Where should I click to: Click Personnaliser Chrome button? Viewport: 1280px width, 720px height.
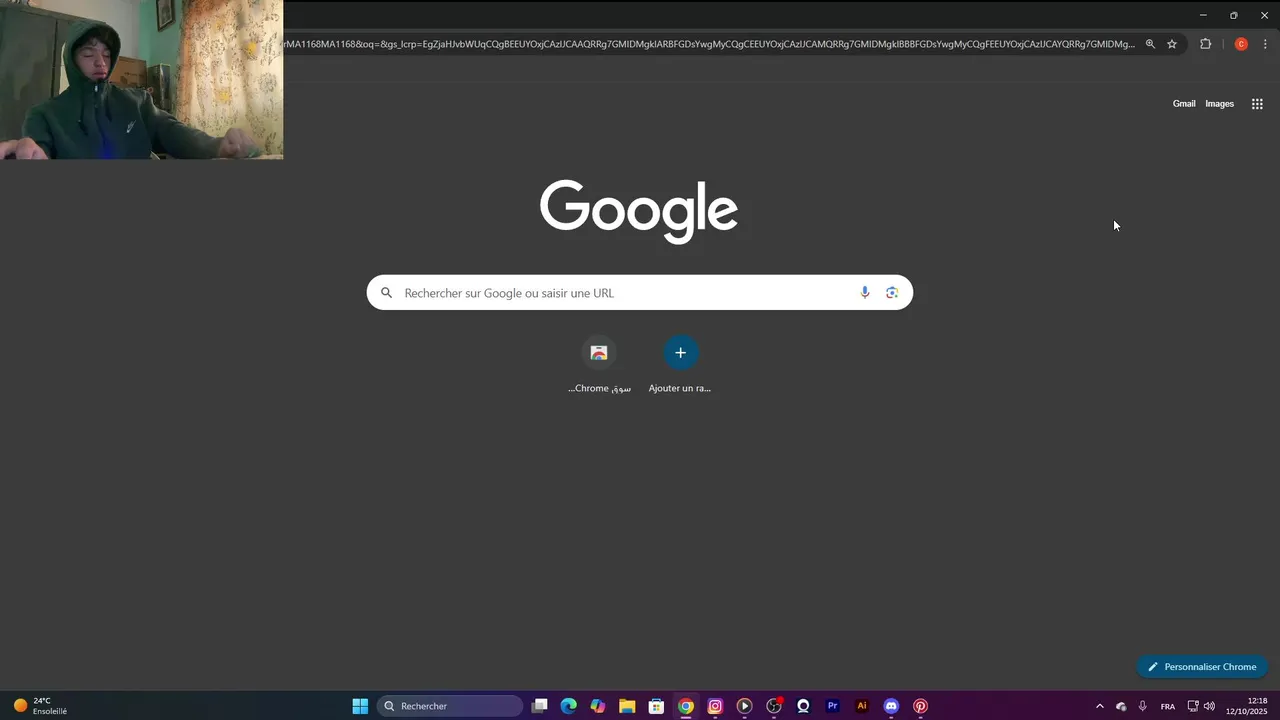coord(1202,667)
